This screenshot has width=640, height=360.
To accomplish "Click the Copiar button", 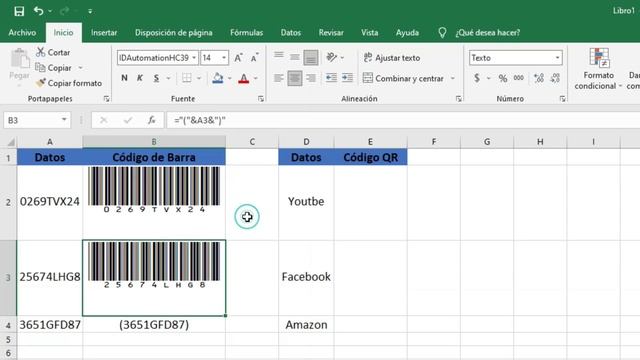I will coord(54,68).
